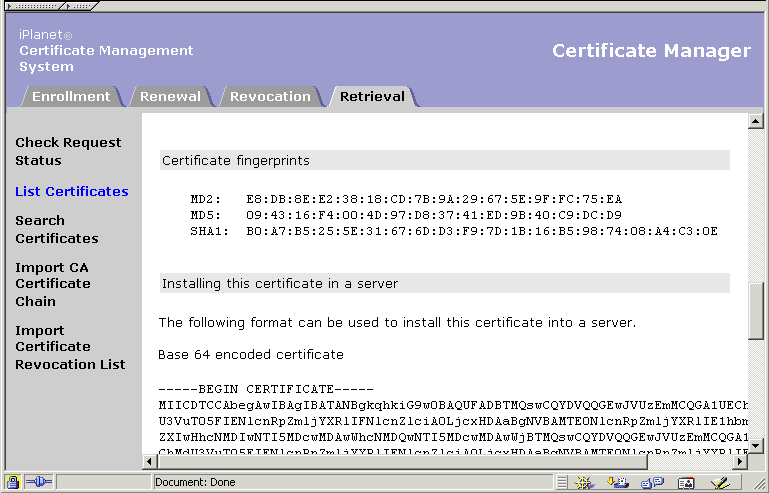Click the vertical scrollbar down arrow
Viewport: 769px width, 493px height.
pyautogui.click(x=755, y=446)
